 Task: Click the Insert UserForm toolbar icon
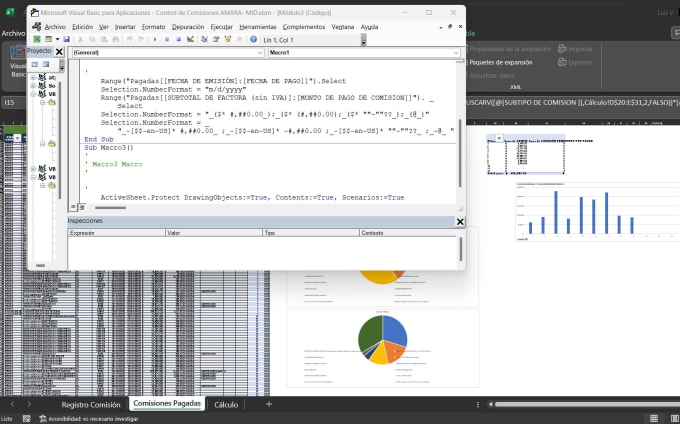[x=49, y=39]
